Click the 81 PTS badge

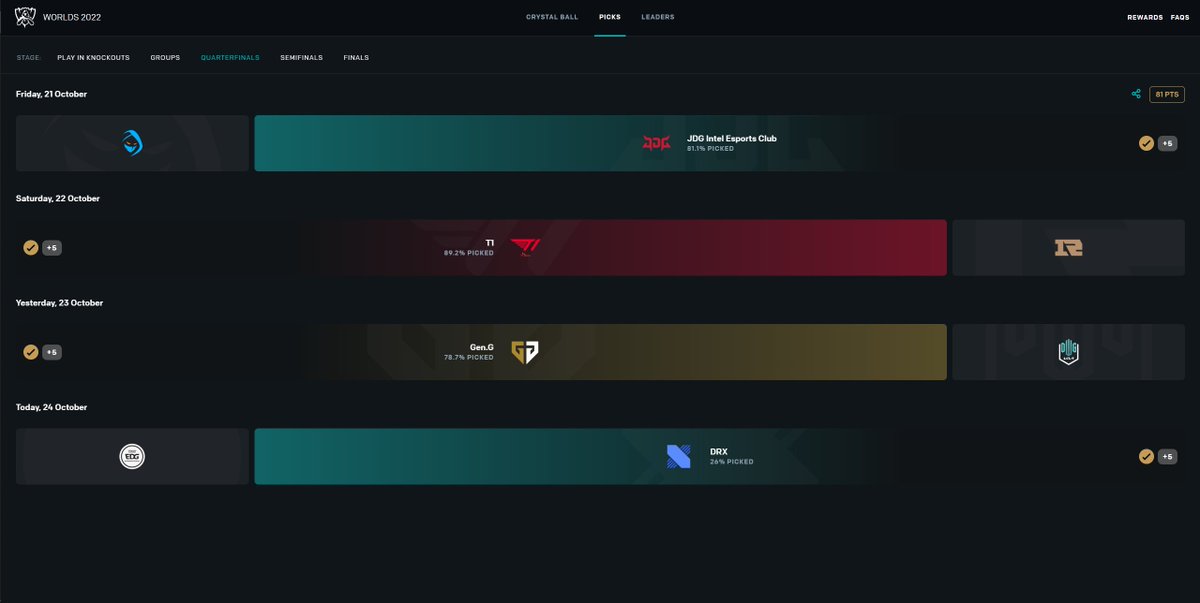tap(1167, 94)
